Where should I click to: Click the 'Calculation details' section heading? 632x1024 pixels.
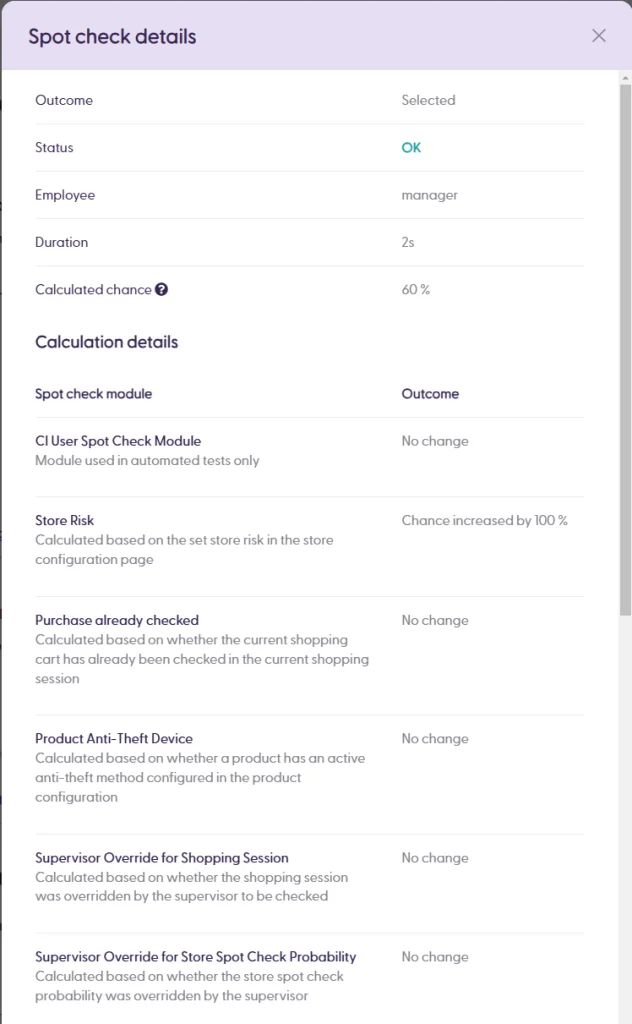pyautogui.click(x=106, y=342)
